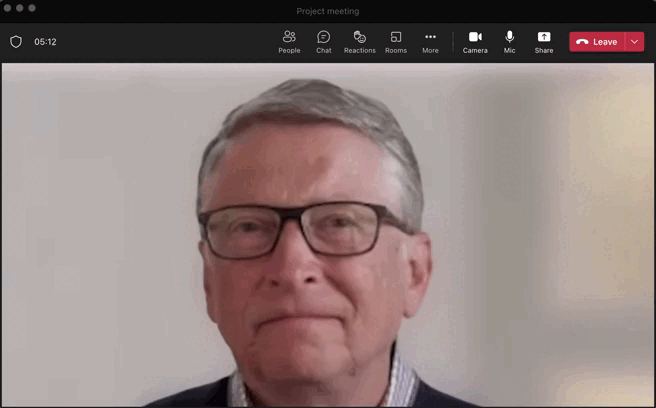Image resolution: width=656 pixels, height=408 pixels.
Task: Click the shield security icon
Action: pyautogui.click(x=16, y=42)
